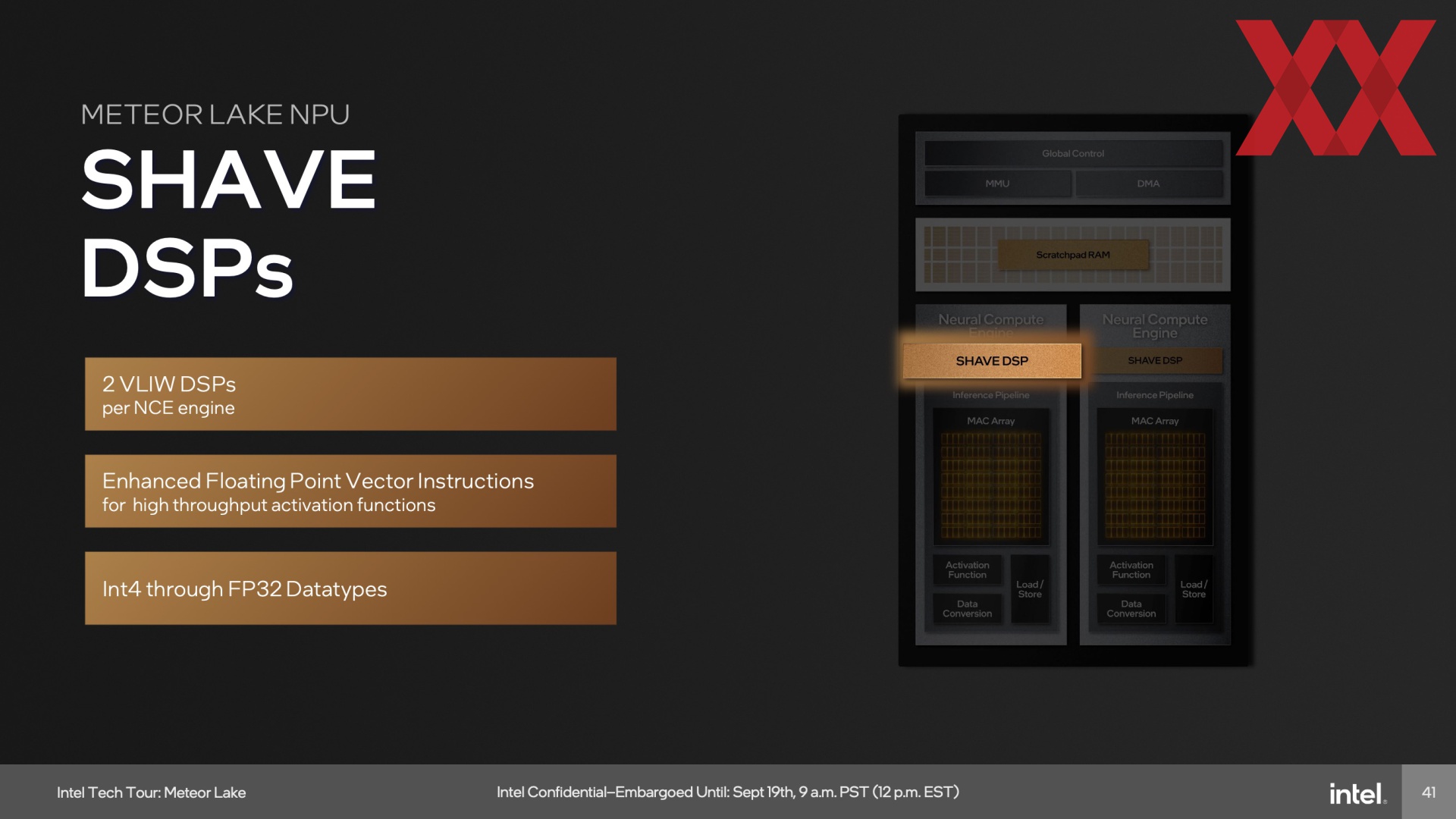Select the Scratchpad RAM label
Screen dimensions: 1456x819
pos(1073,255)
